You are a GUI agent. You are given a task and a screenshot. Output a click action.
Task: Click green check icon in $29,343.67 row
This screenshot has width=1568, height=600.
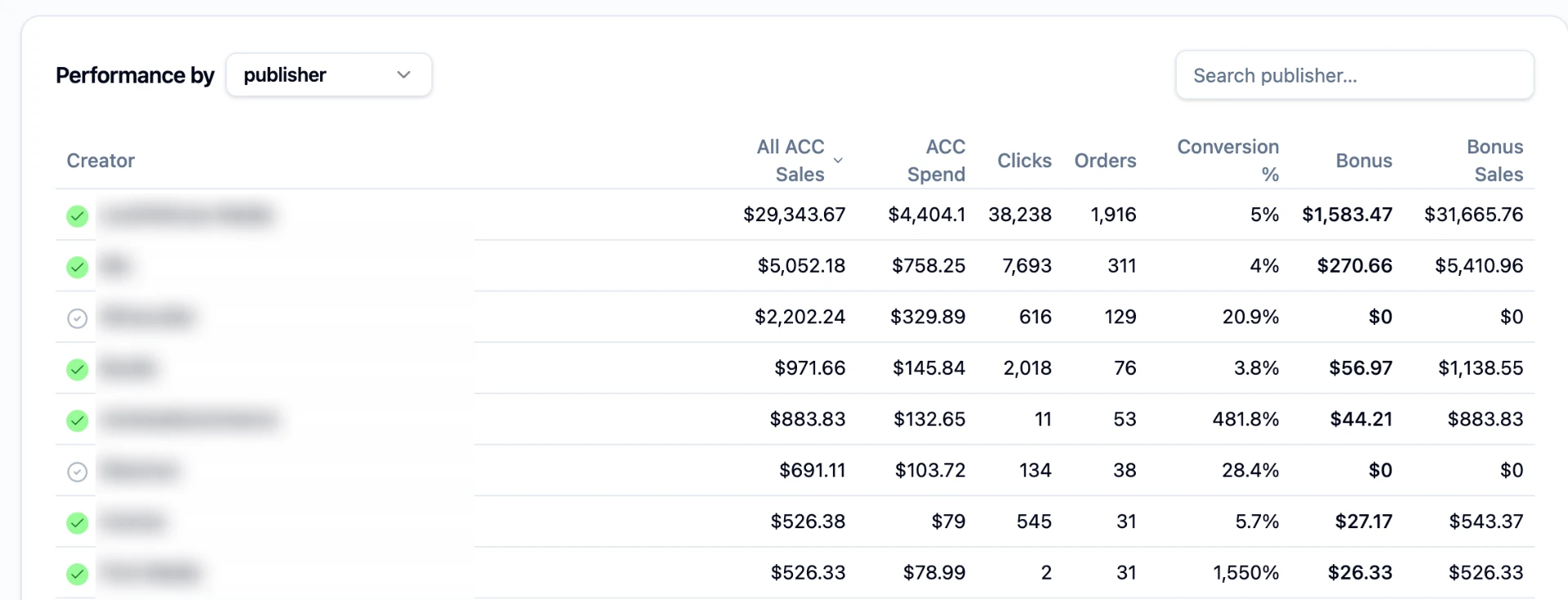[78, 216]
